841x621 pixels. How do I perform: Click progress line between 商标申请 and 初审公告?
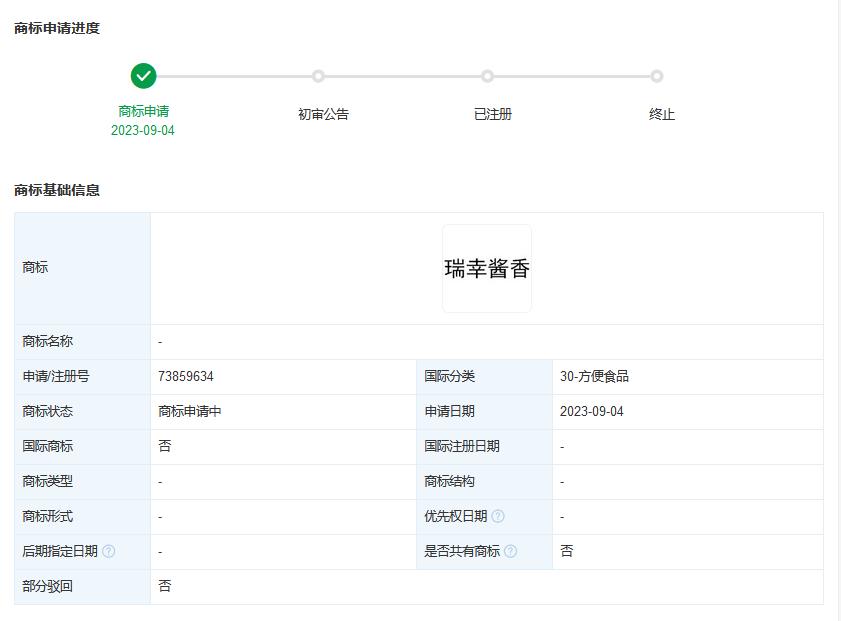point(232,76)
